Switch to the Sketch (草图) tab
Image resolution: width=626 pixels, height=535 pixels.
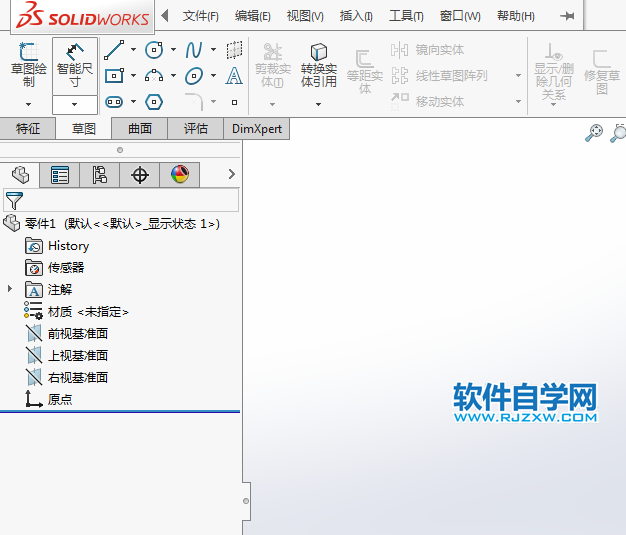coord(83,129)
